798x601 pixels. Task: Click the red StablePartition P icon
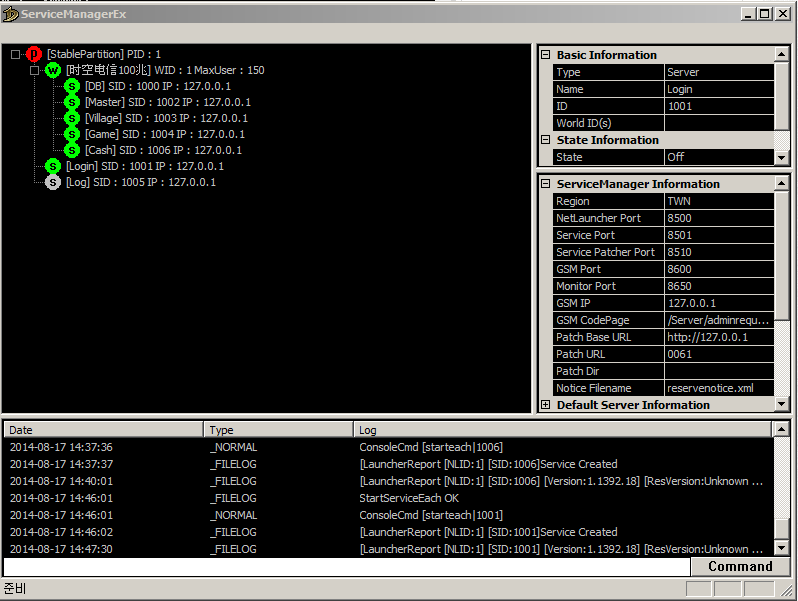coord(34,53)
